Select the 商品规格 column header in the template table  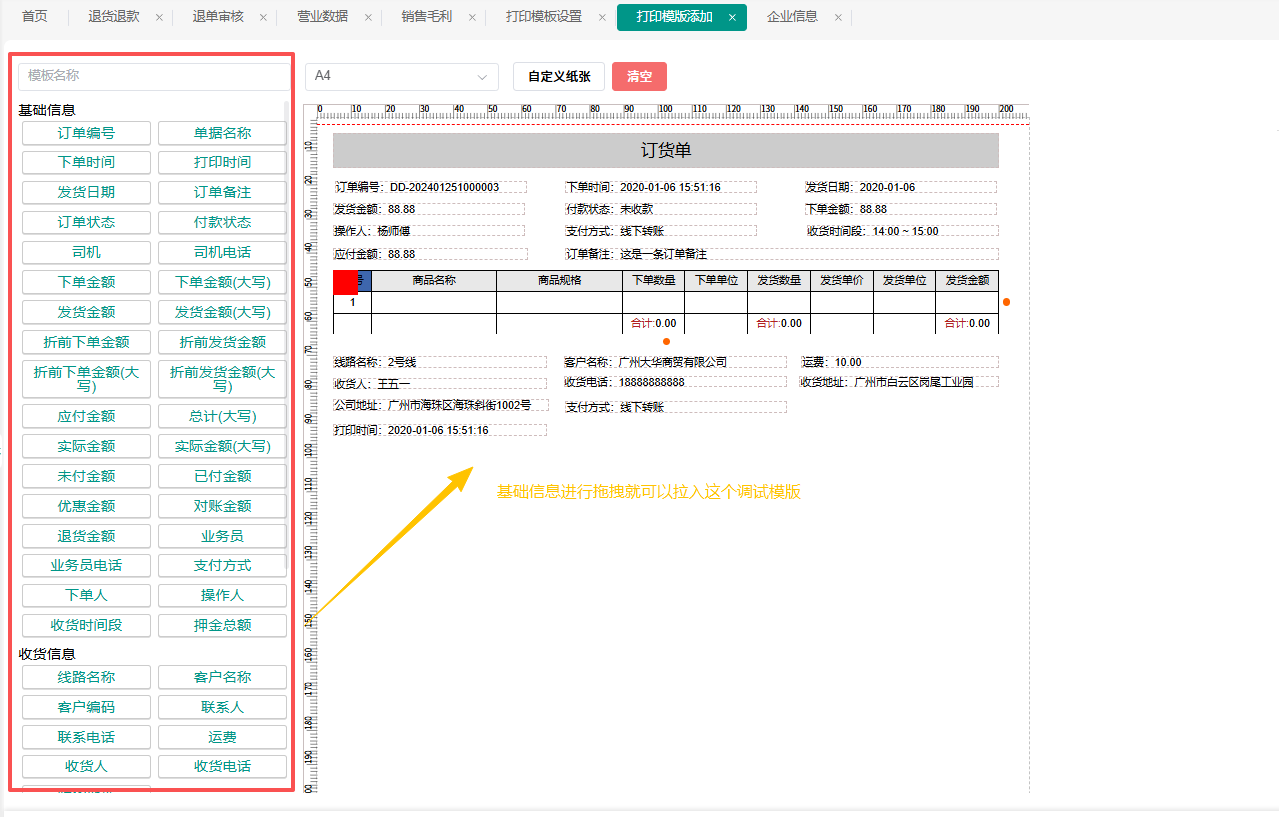(x=559, y=281)
